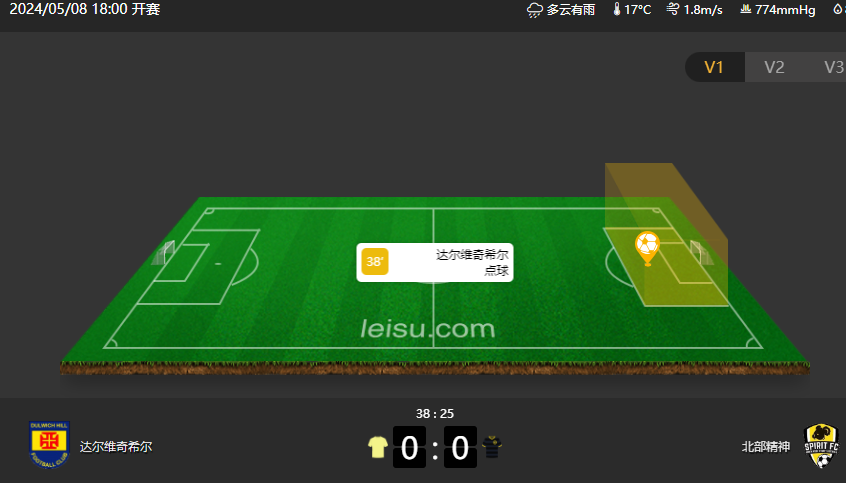Click the 38' minute event badge
Viewport: 846px width, 483px height.
point(375,262)
